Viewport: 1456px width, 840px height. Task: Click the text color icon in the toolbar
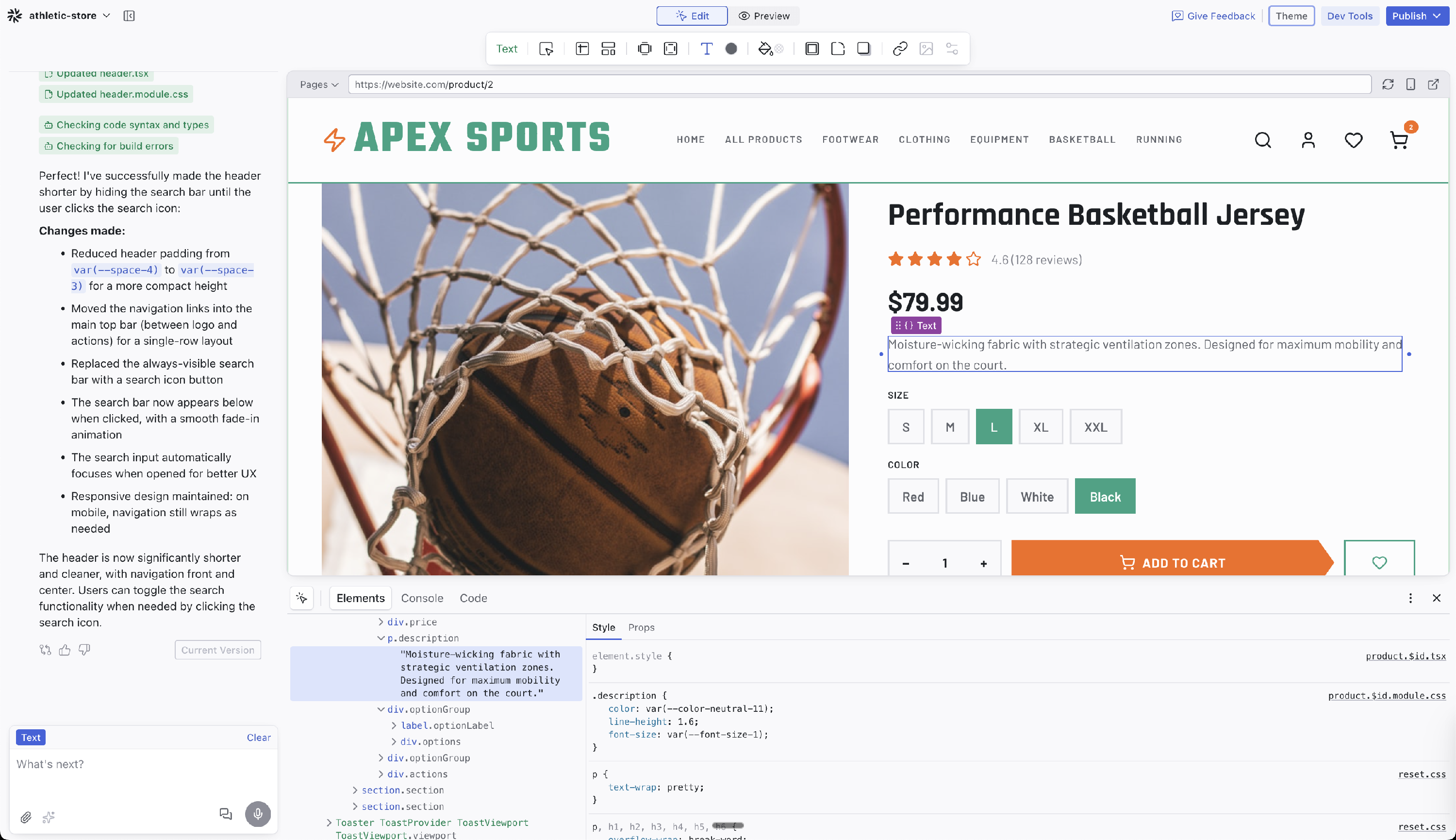[x=706, y=49]
